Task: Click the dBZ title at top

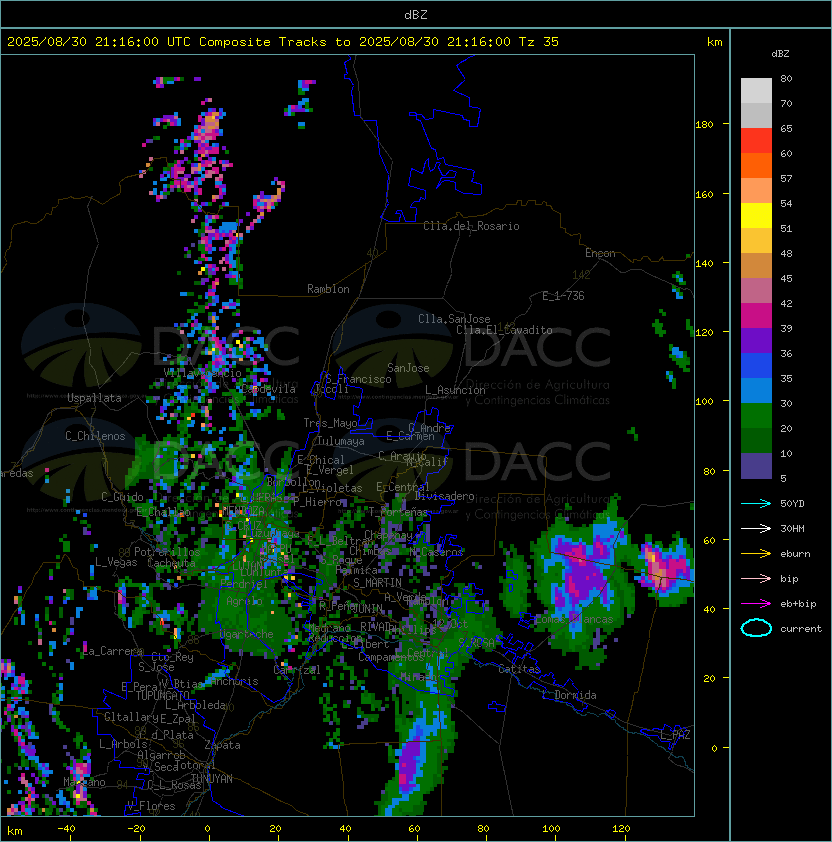Action: pos(416,15)
